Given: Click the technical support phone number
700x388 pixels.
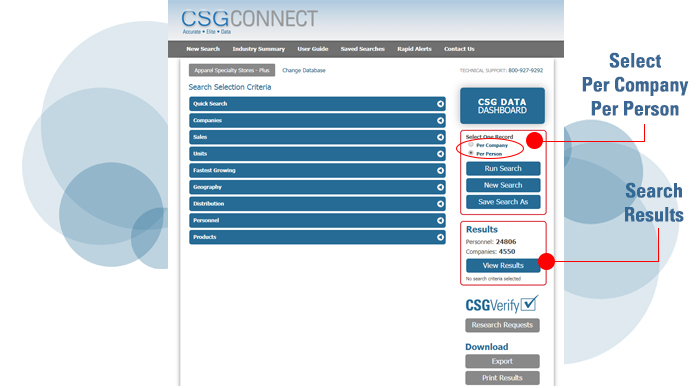Looking at the screenshot, I should click(x=525, y=71).
